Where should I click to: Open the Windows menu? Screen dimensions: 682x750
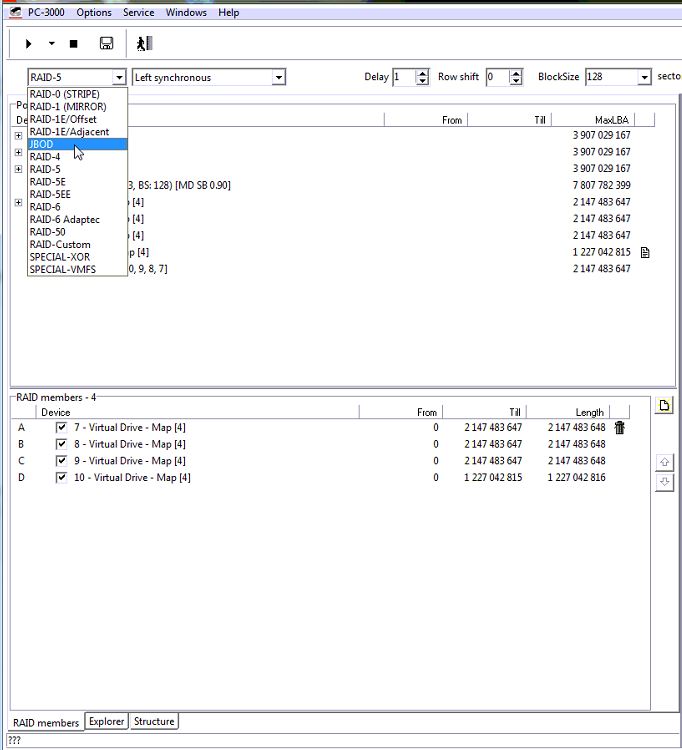[x=186, y=12]
